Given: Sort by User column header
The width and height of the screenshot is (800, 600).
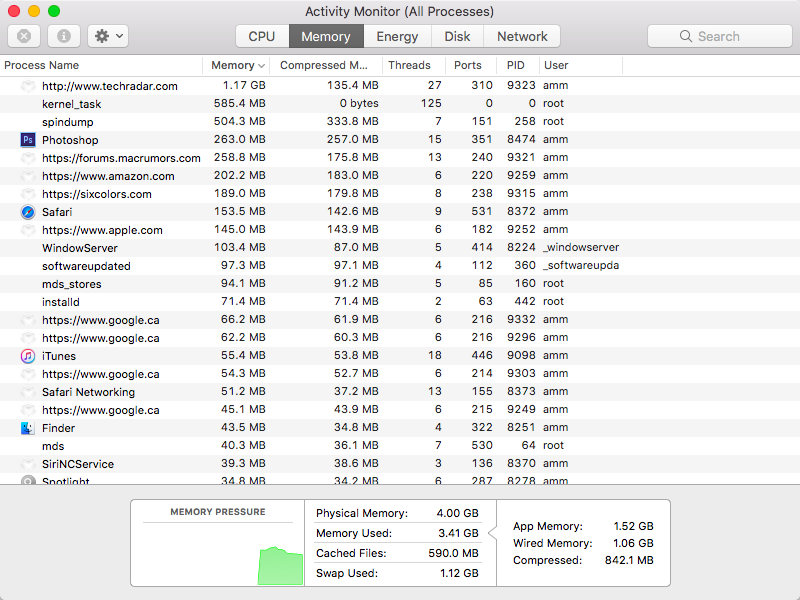Looking at the screenshot, I should pyautogui.click(x=581, y=65).
